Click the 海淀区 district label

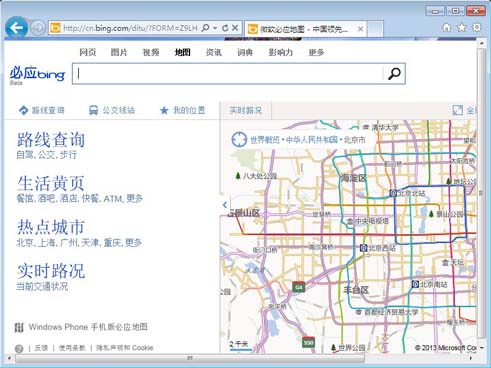pos(353,178)
